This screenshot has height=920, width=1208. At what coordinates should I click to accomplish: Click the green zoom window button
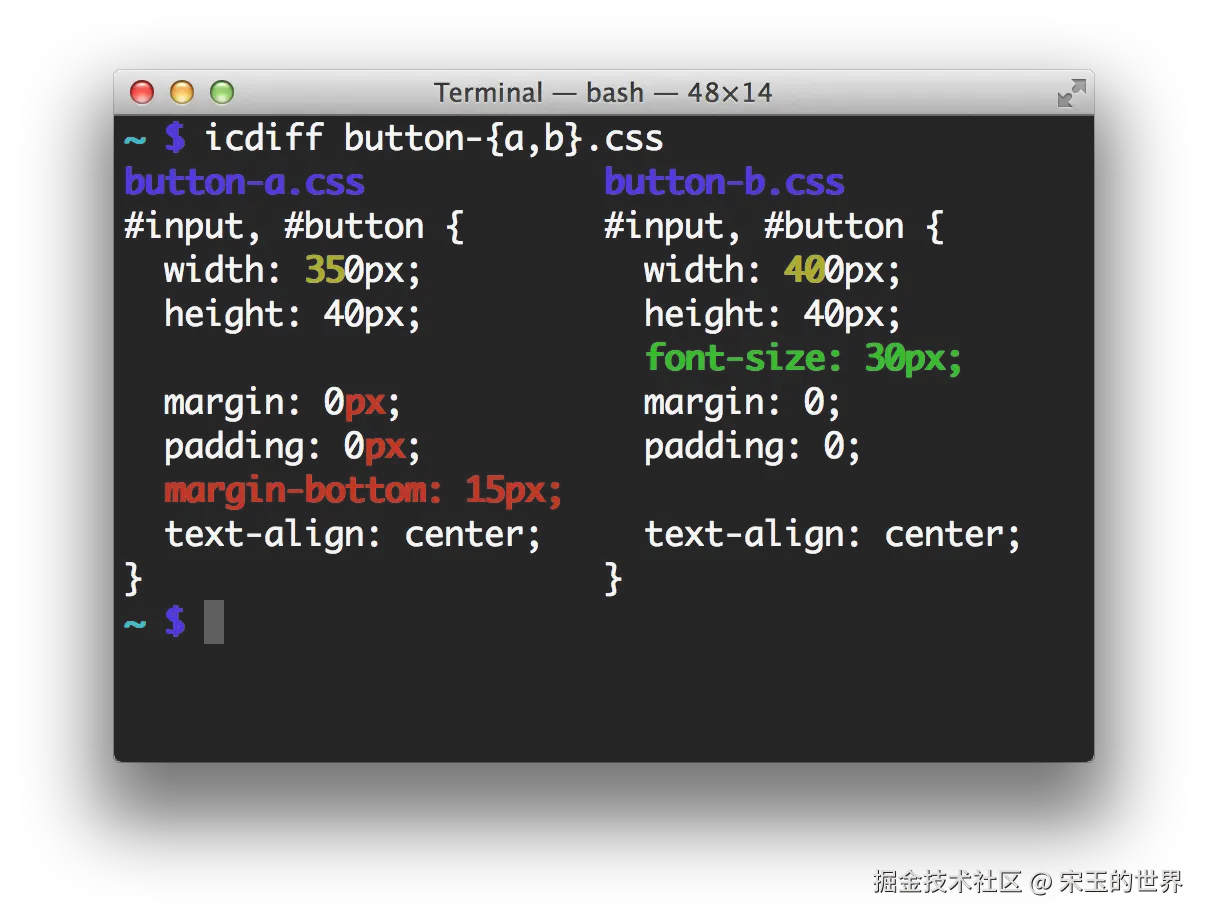coord(222,93)
